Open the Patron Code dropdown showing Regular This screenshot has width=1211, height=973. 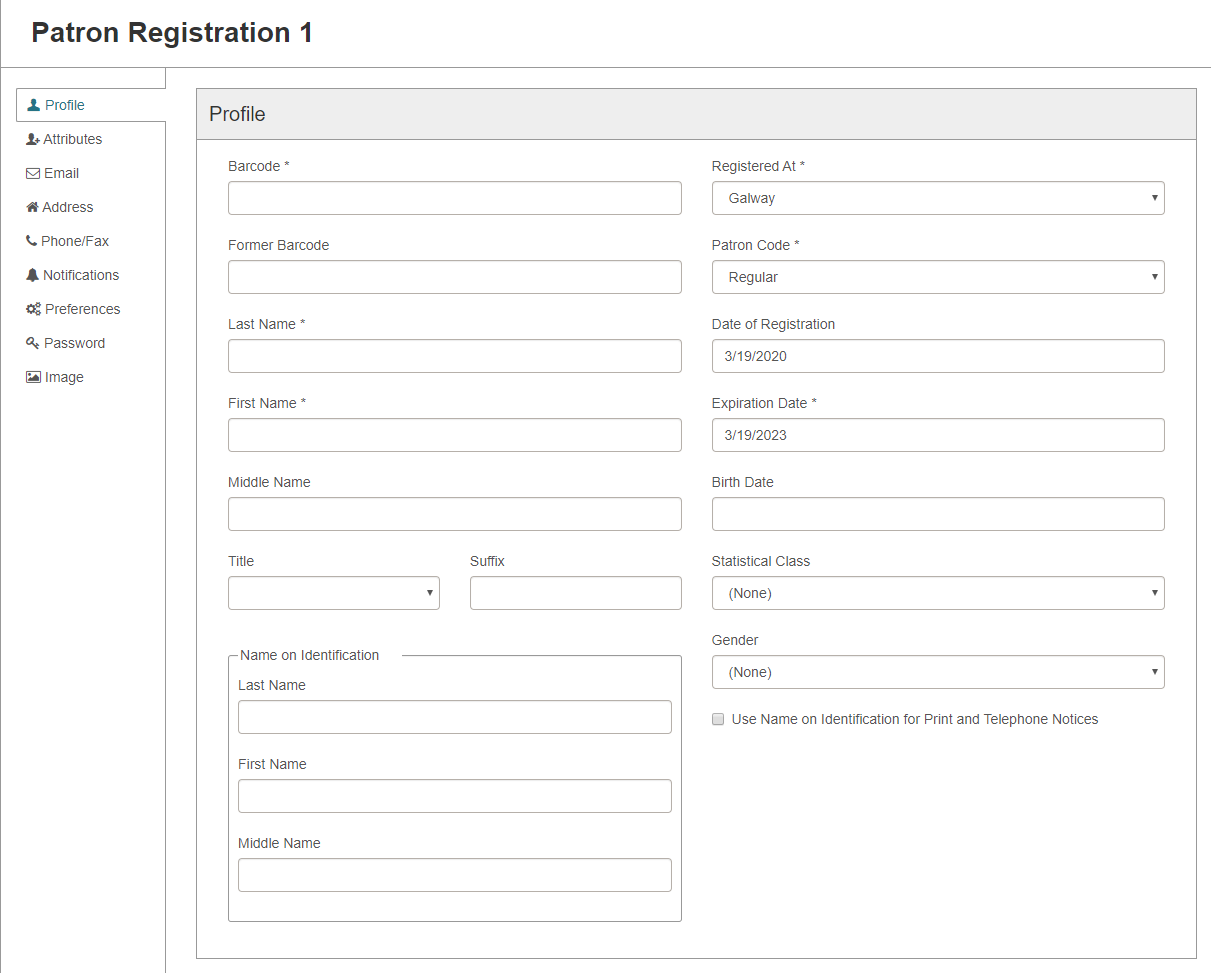(x=938, y=277)
